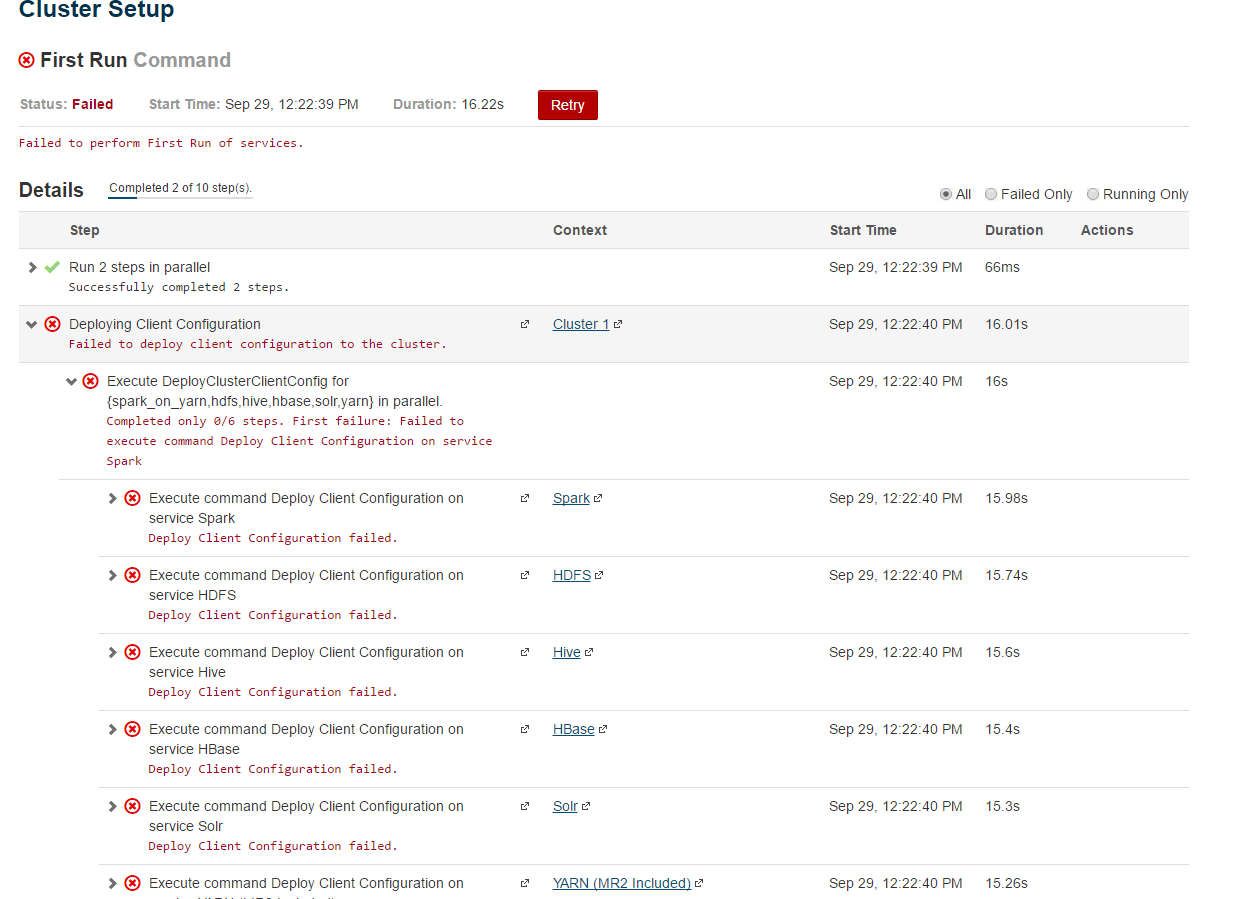This screenshot has height=899, width=1239.
Task: Expand the Deploy Client Configuration on service Spark step
Action: pyautogui.click(x=112, y=497)
